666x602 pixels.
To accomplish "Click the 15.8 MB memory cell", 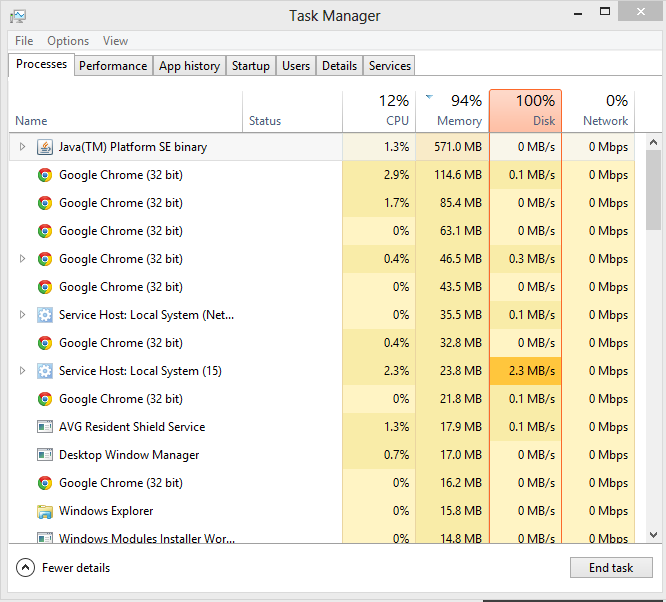I will 452,511.
